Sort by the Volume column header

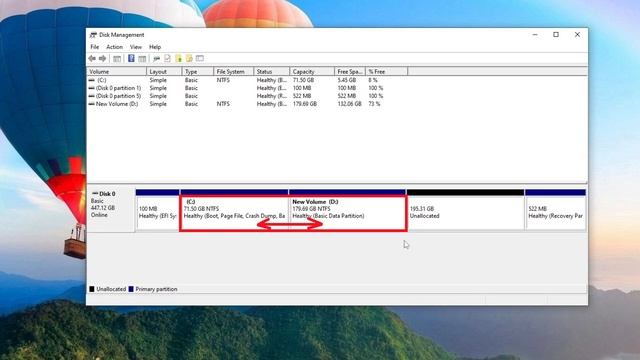coord(117,71)
